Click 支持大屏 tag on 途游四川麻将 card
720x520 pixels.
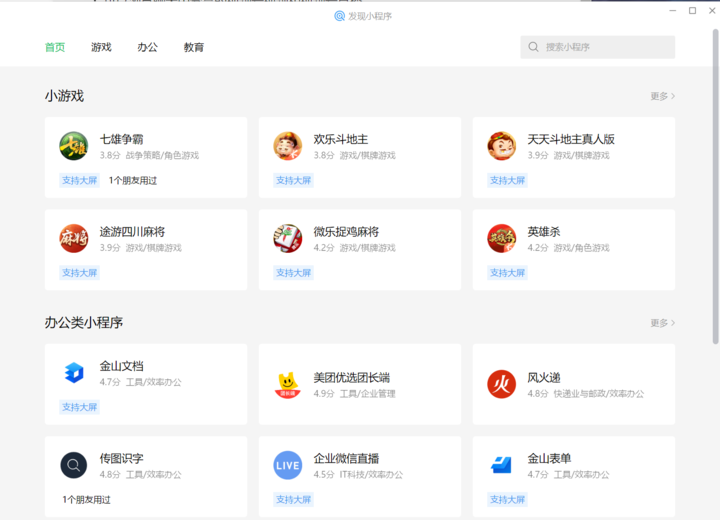[79, 273]
